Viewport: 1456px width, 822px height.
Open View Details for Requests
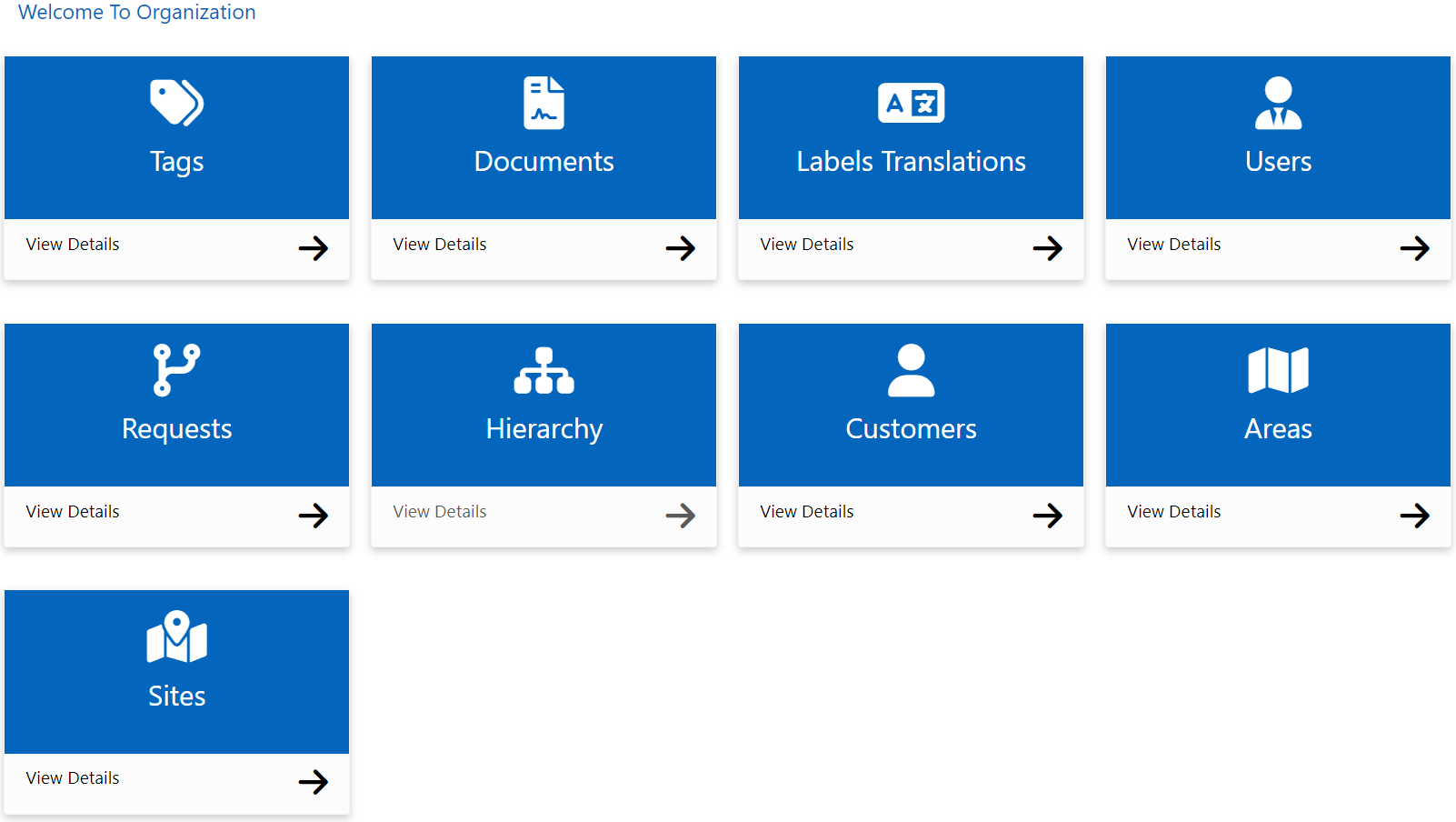73,511
